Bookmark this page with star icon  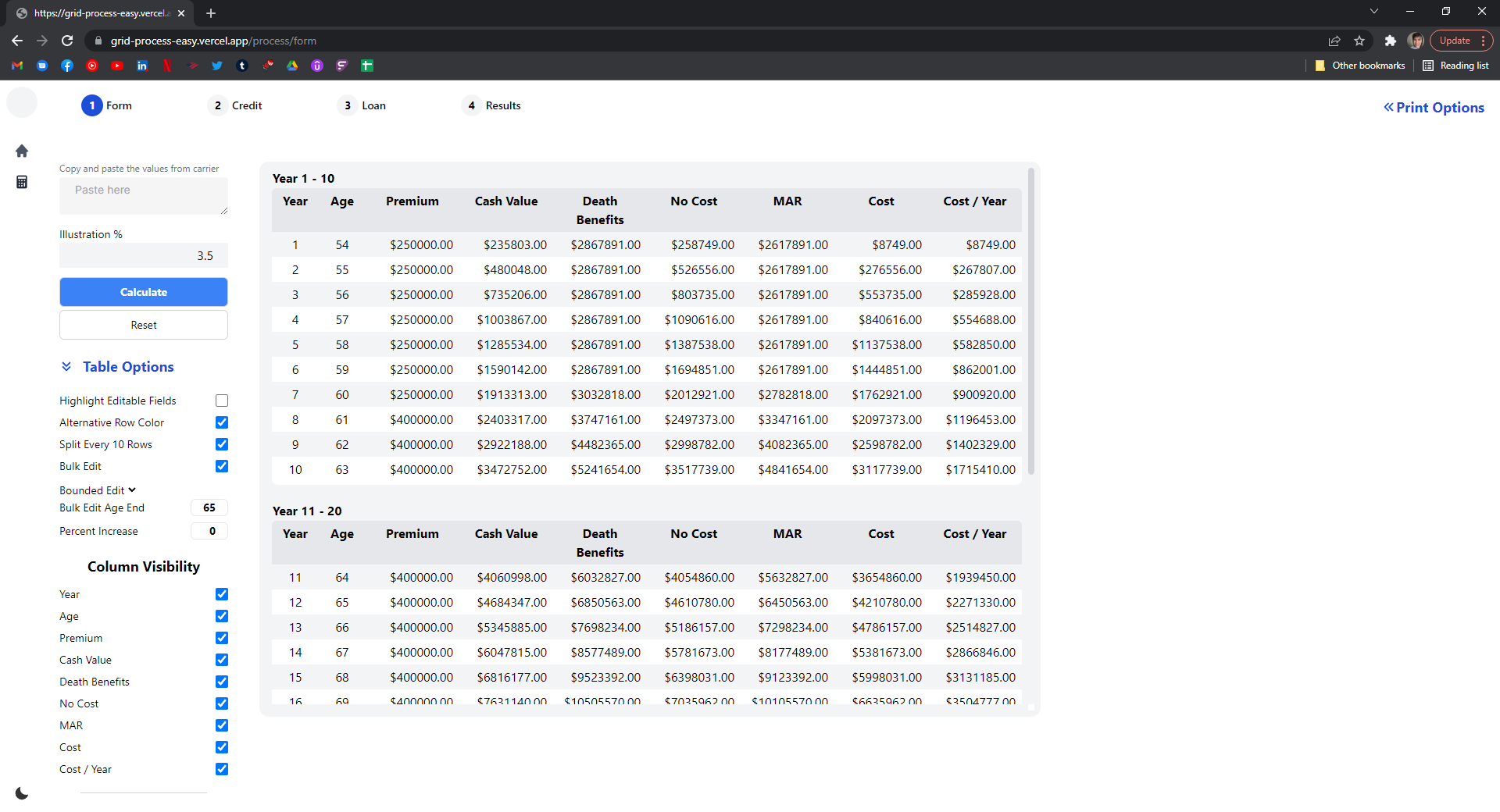point(1359,41)
